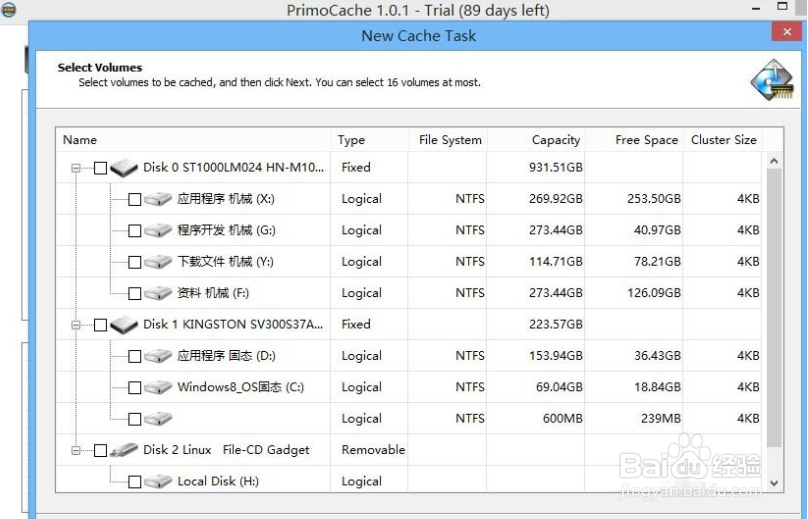808x519 pixels.
Task: Click the drive icon for volume Y:
Action: [158, 262]
